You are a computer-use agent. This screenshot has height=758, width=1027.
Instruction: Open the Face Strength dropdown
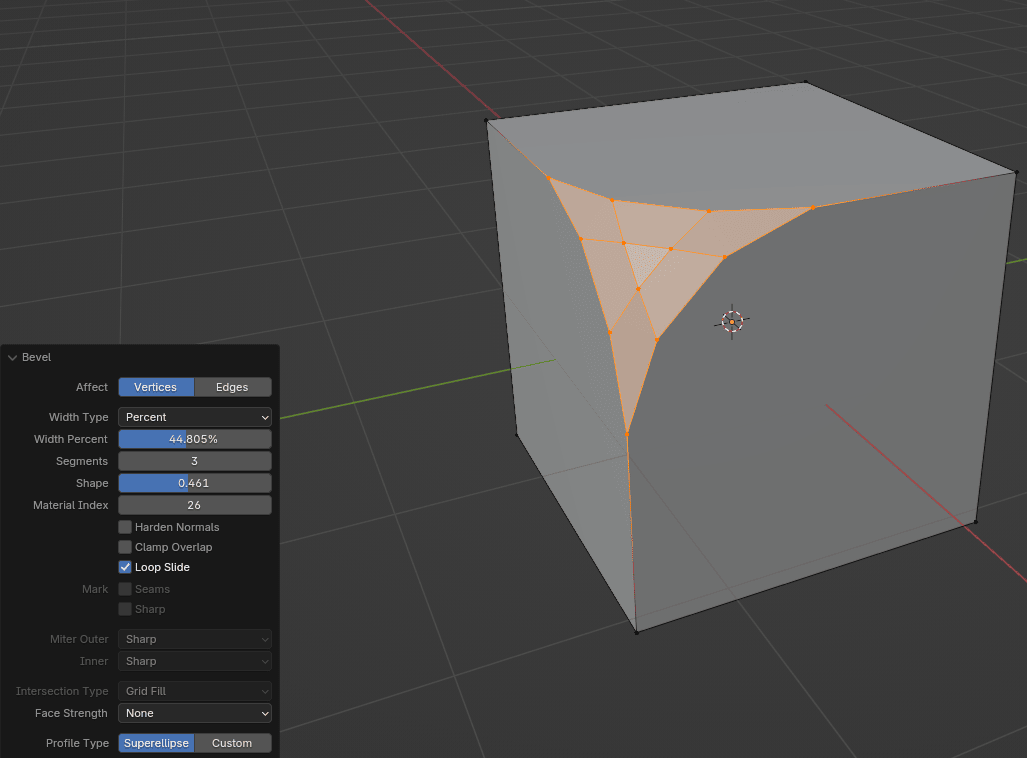pyautogui.click(x=195, y=713)
